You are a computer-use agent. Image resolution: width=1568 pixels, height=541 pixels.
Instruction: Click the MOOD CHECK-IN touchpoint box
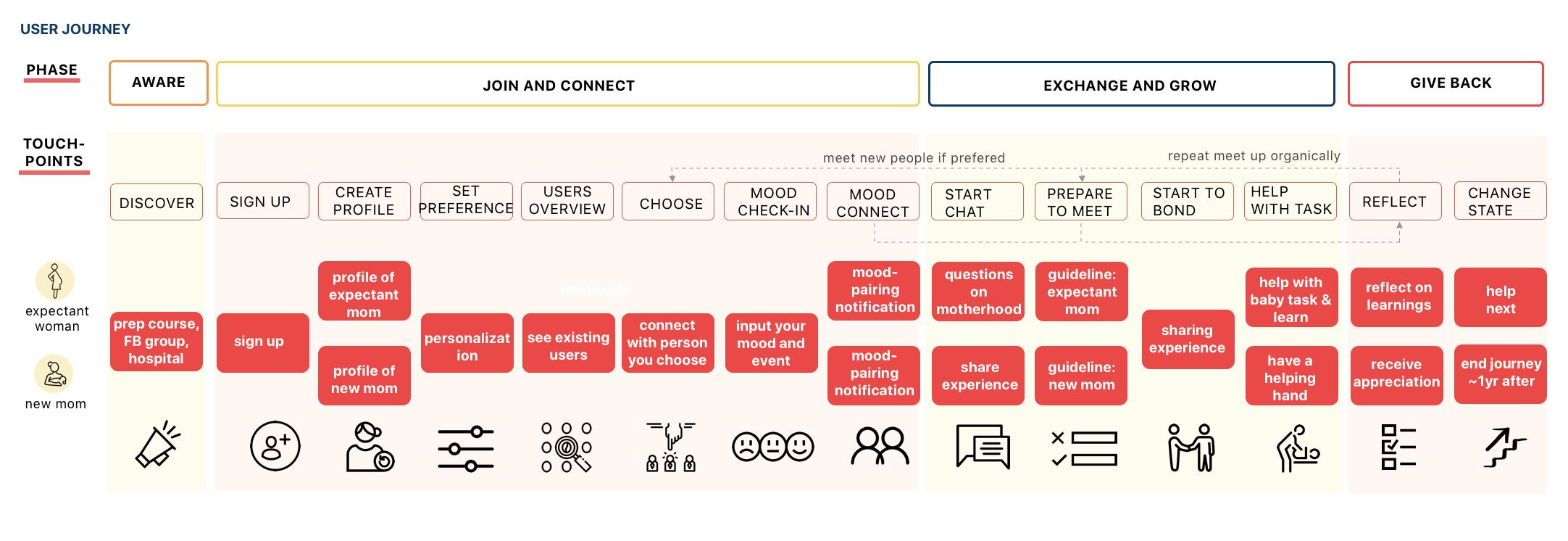coord(770,201)
